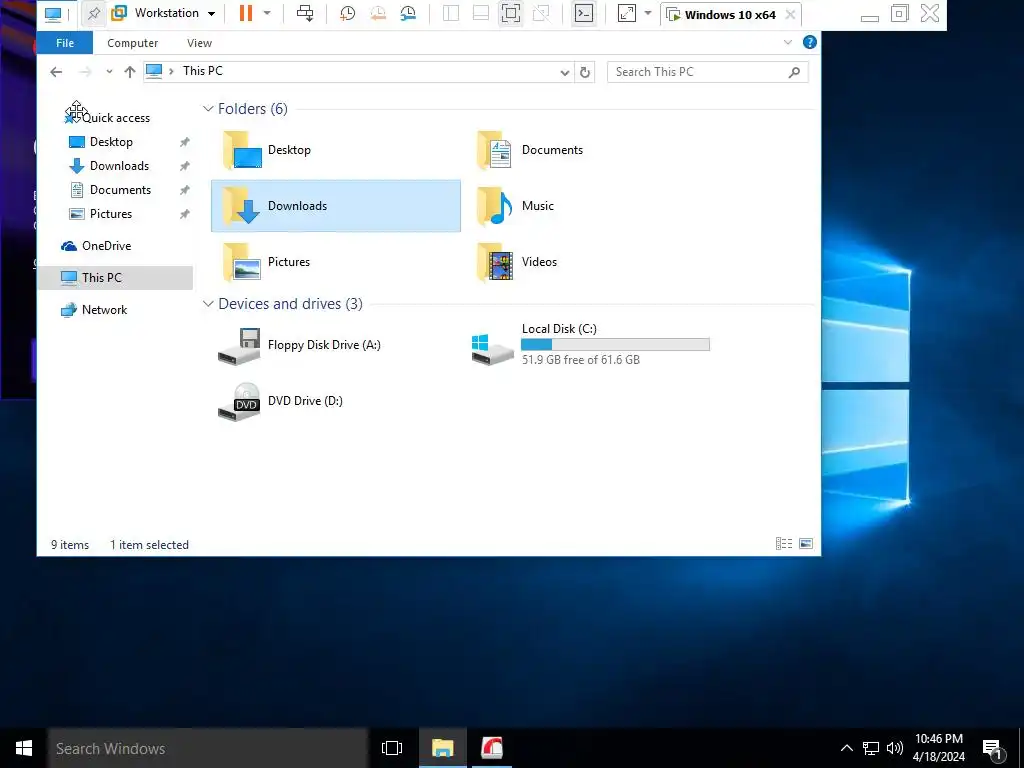Click the This PC address bar path
Image resolution: width=1024 pixels, height=768 pixels.
point(202,71)
